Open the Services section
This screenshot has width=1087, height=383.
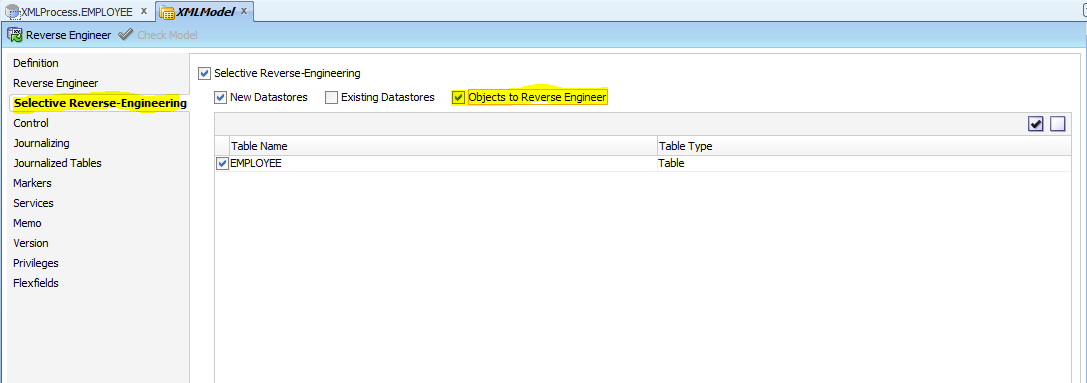(x=33, y=203)
